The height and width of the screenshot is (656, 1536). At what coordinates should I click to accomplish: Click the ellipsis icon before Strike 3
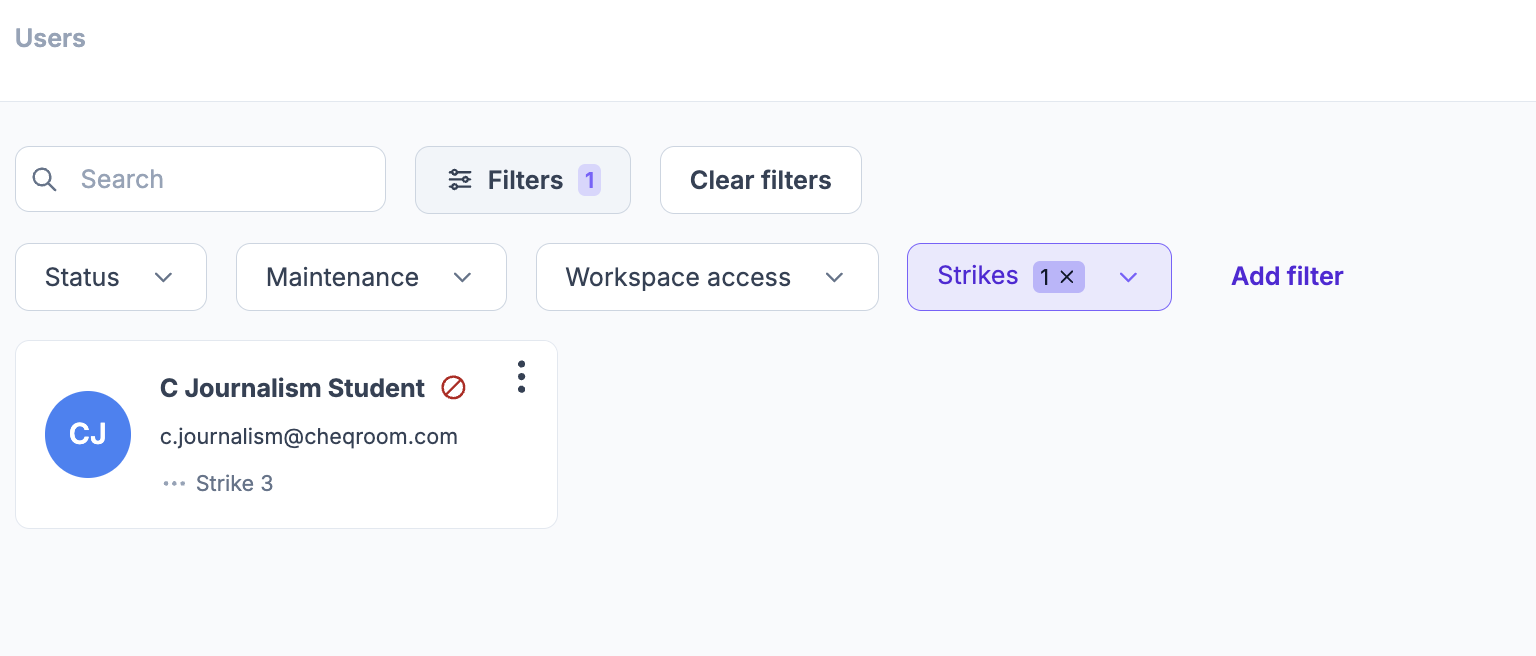[x=174, y=484]
